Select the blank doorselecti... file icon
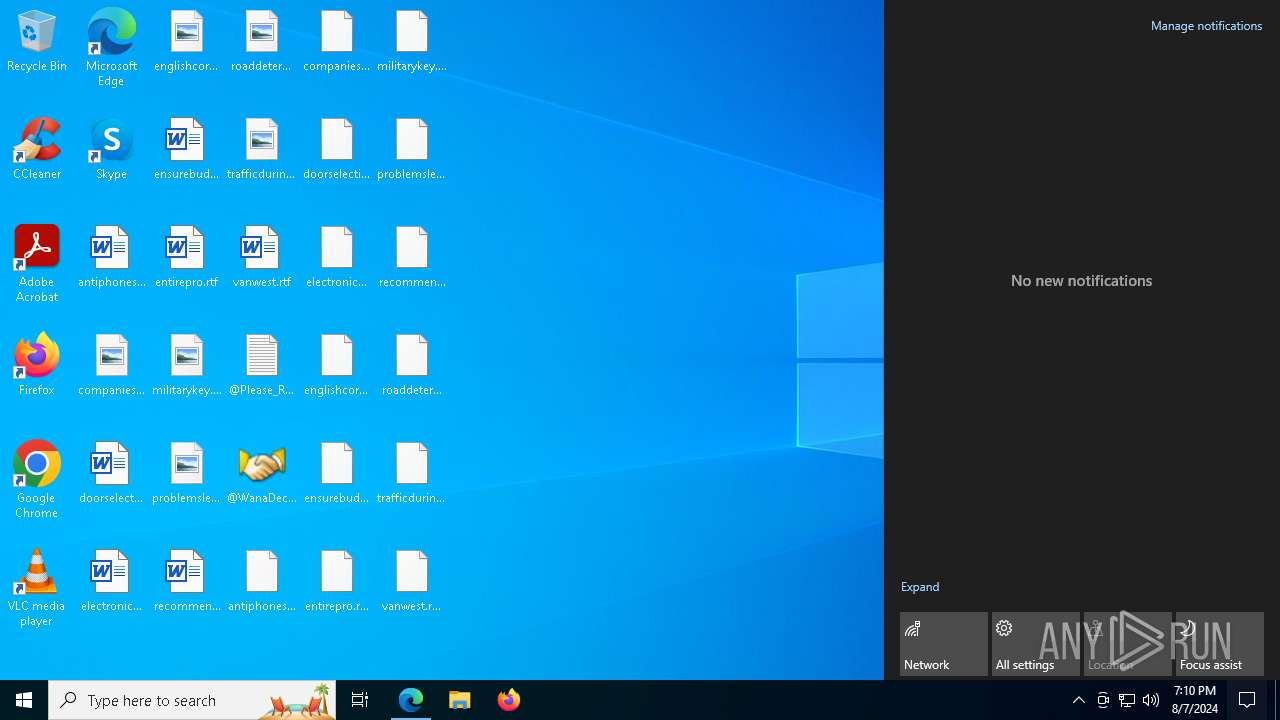The image size is (1280, 720). click(x=337, y=150)
